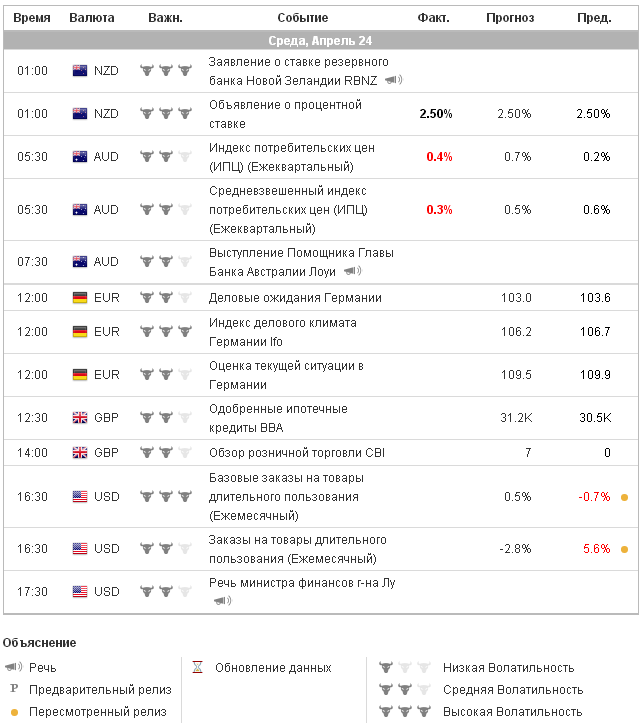Click the hourglass data update icon in legend
644x724 pixels.
[198, 667]
